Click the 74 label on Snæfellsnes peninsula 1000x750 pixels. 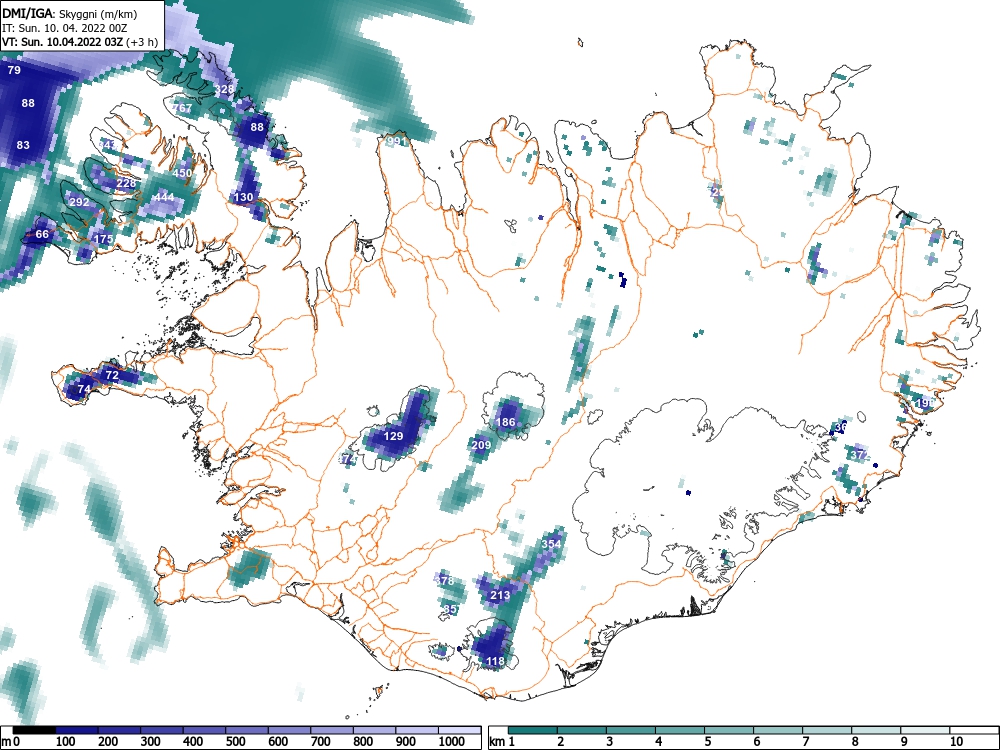[84, 389]
